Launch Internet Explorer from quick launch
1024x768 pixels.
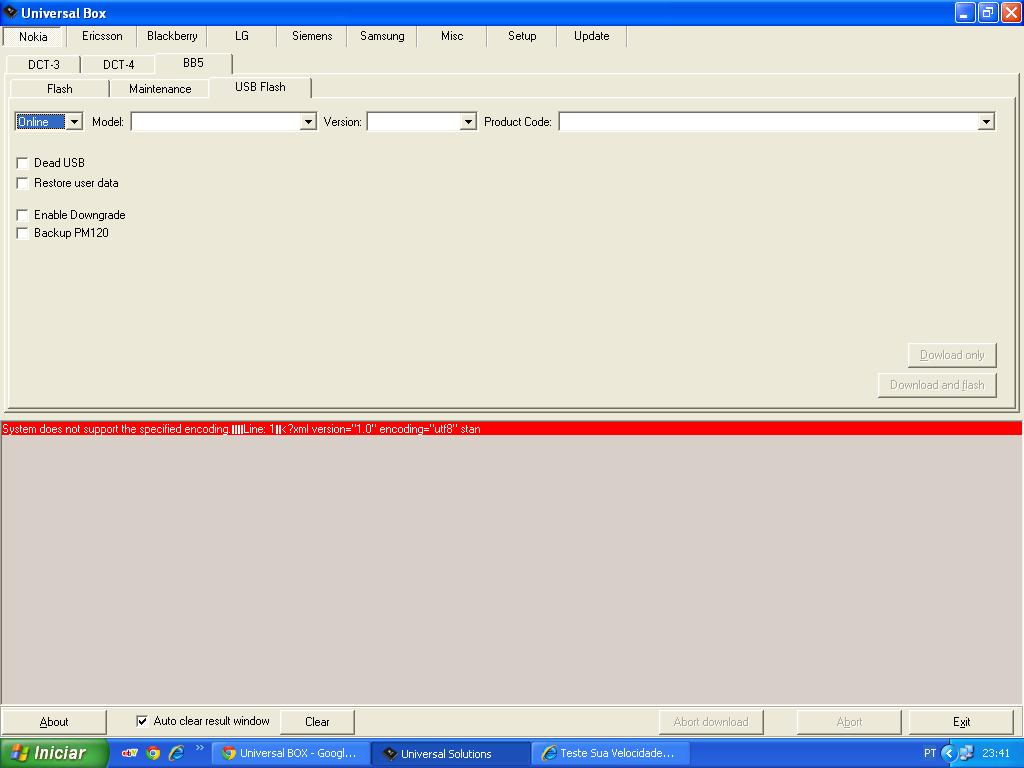click(176, 753)
